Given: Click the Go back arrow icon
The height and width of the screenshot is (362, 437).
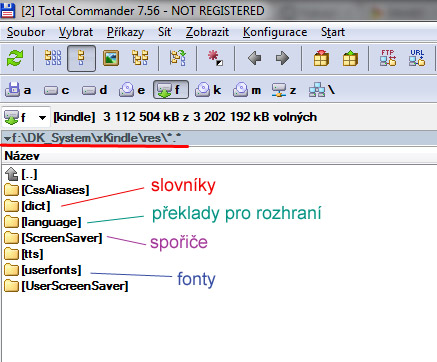Looking at the screenshot, I should point(254,58).
